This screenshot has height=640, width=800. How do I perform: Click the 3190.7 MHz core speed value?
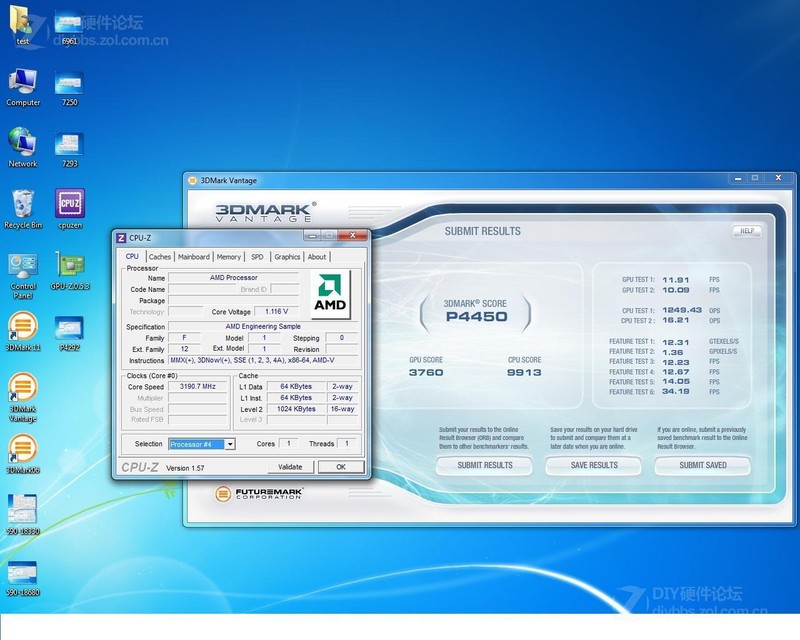pos(198,387)
